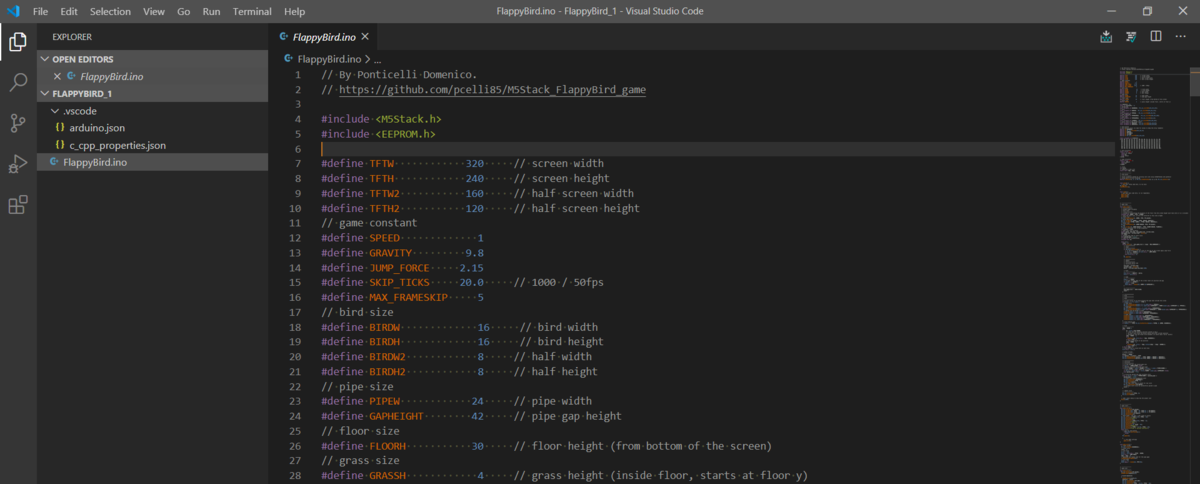Open the File menu
This screenshot has width=1200, height=484.
40,11
